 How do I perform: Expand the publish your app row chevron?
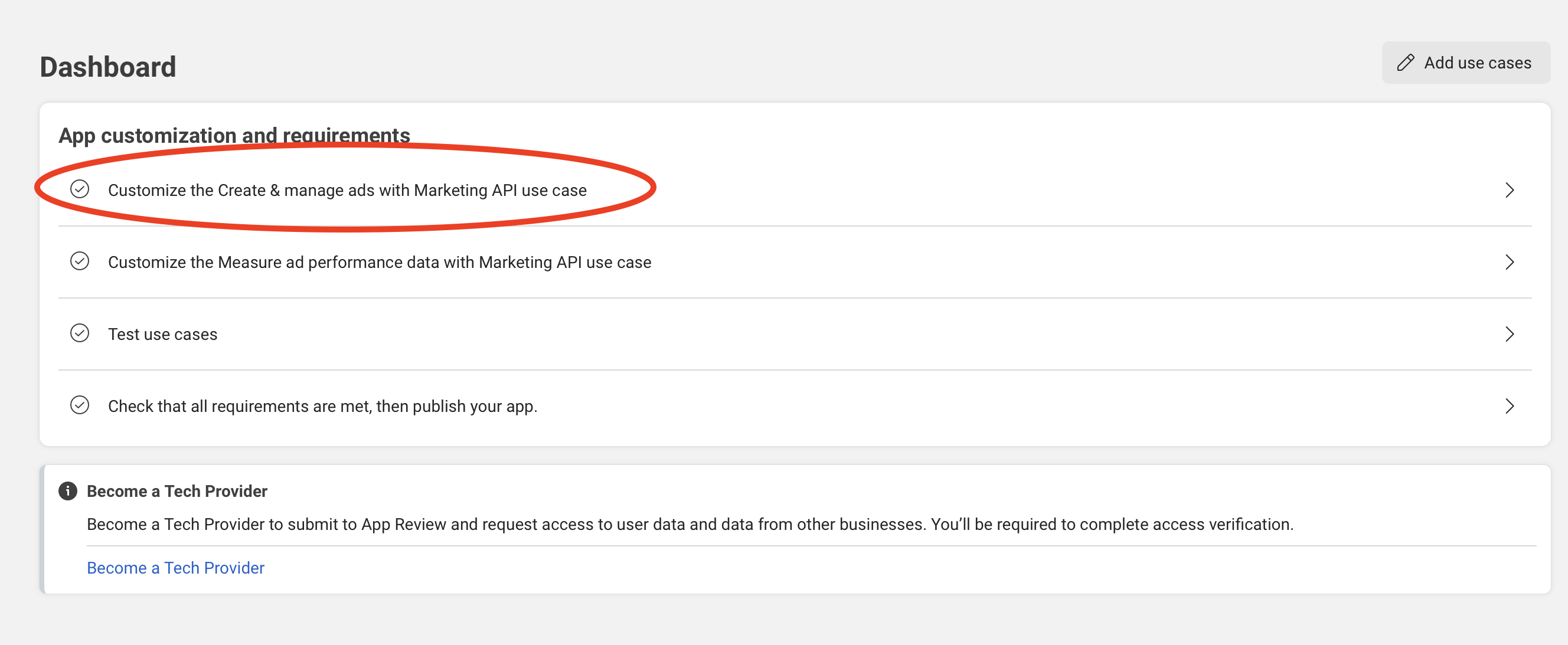pos(1509,406)
